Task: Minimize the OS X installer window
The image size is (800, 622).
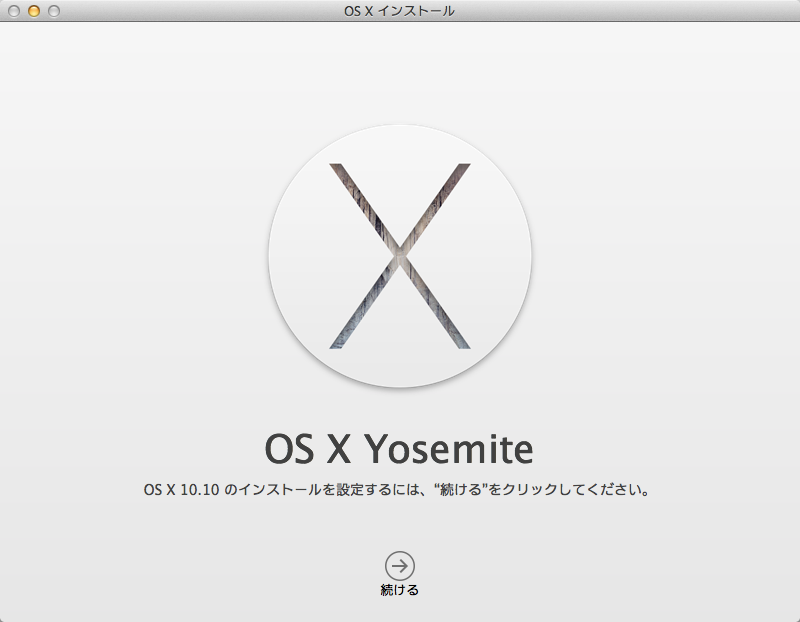Action: click(34, 11)
